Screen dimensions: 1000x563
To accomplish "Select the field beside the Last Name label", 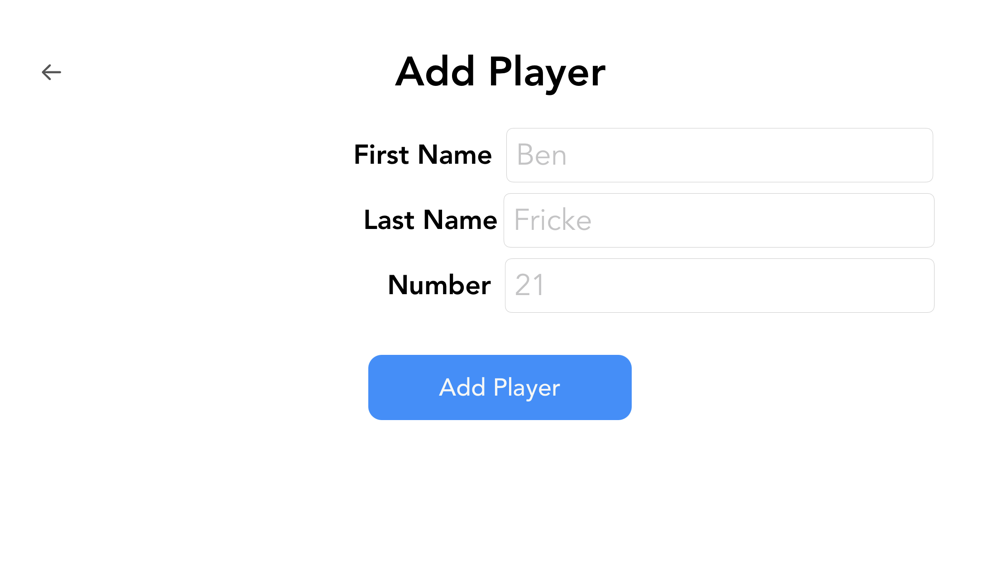I will (719, 220).
